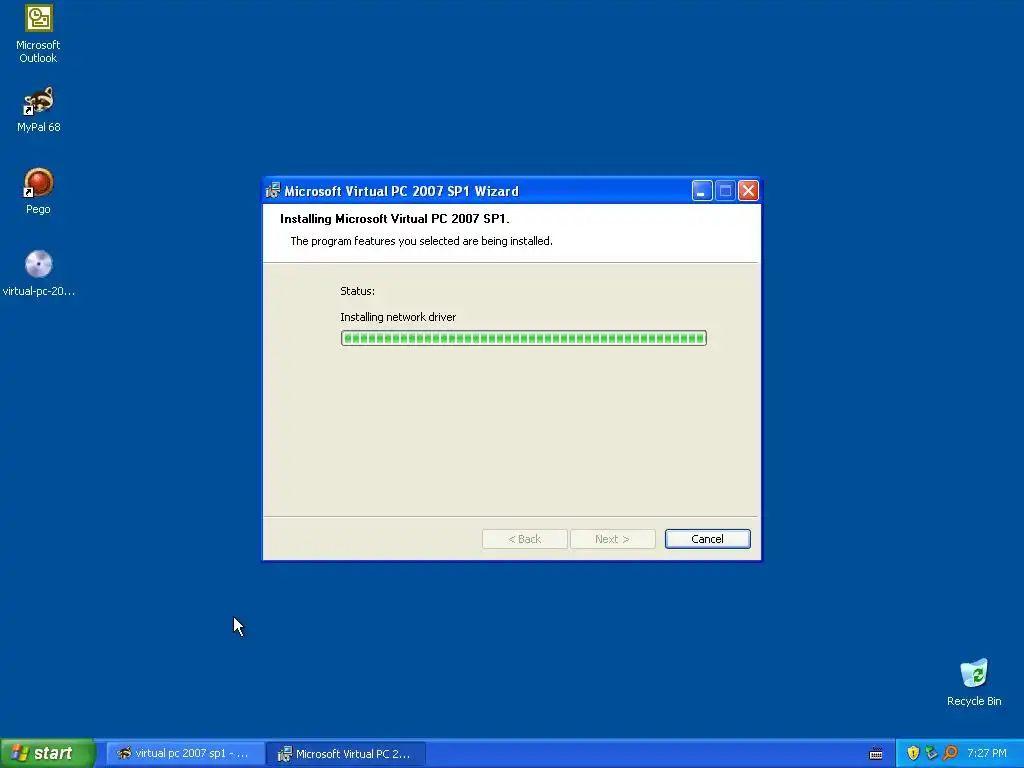Click the Cancel button in the wizard
Viewport: 1024px width, 768px height.
pyautogui.click(x=707, y=539)
